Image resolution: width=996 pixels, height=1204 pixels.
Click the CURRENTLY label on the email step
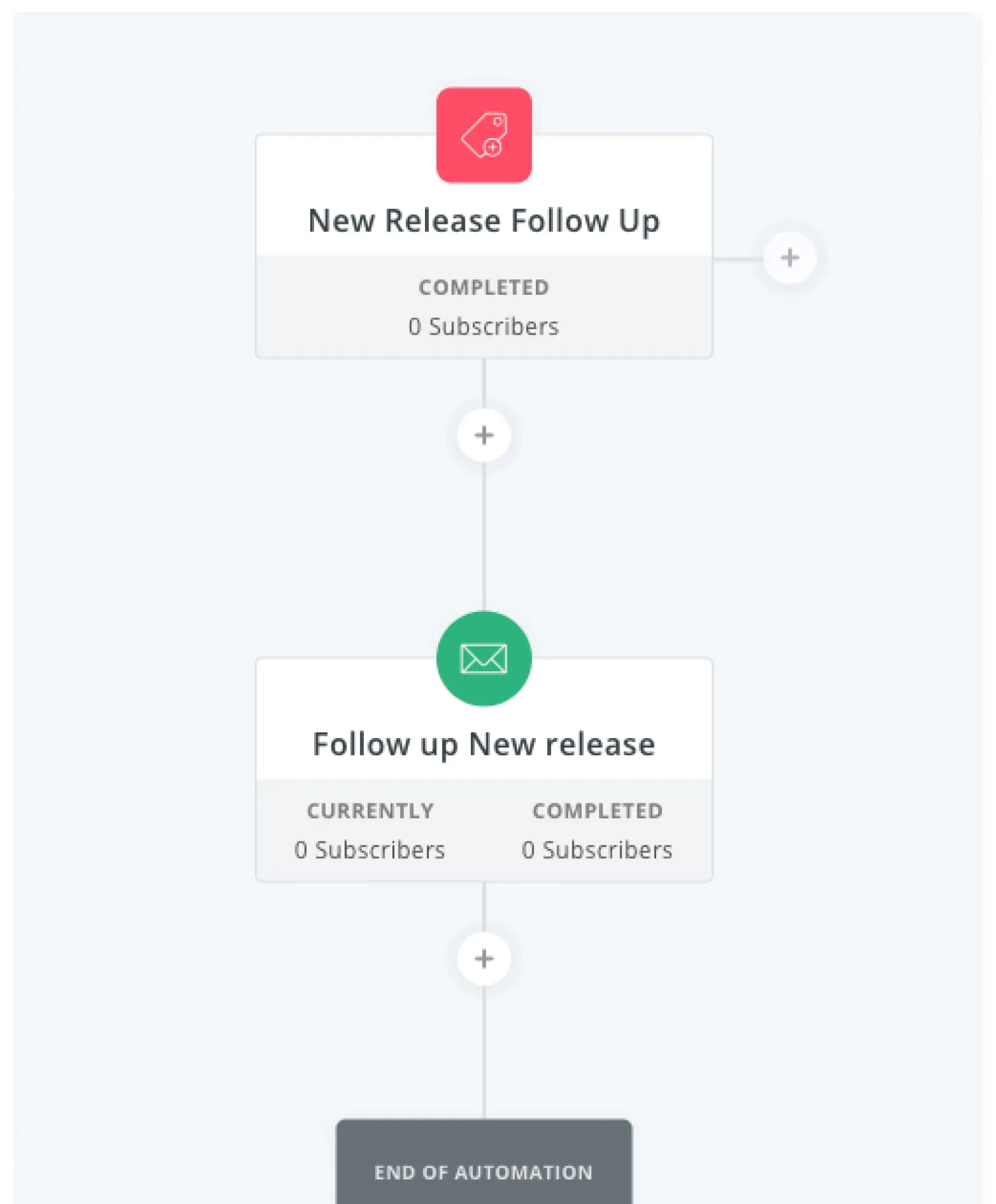coord(370,810)
